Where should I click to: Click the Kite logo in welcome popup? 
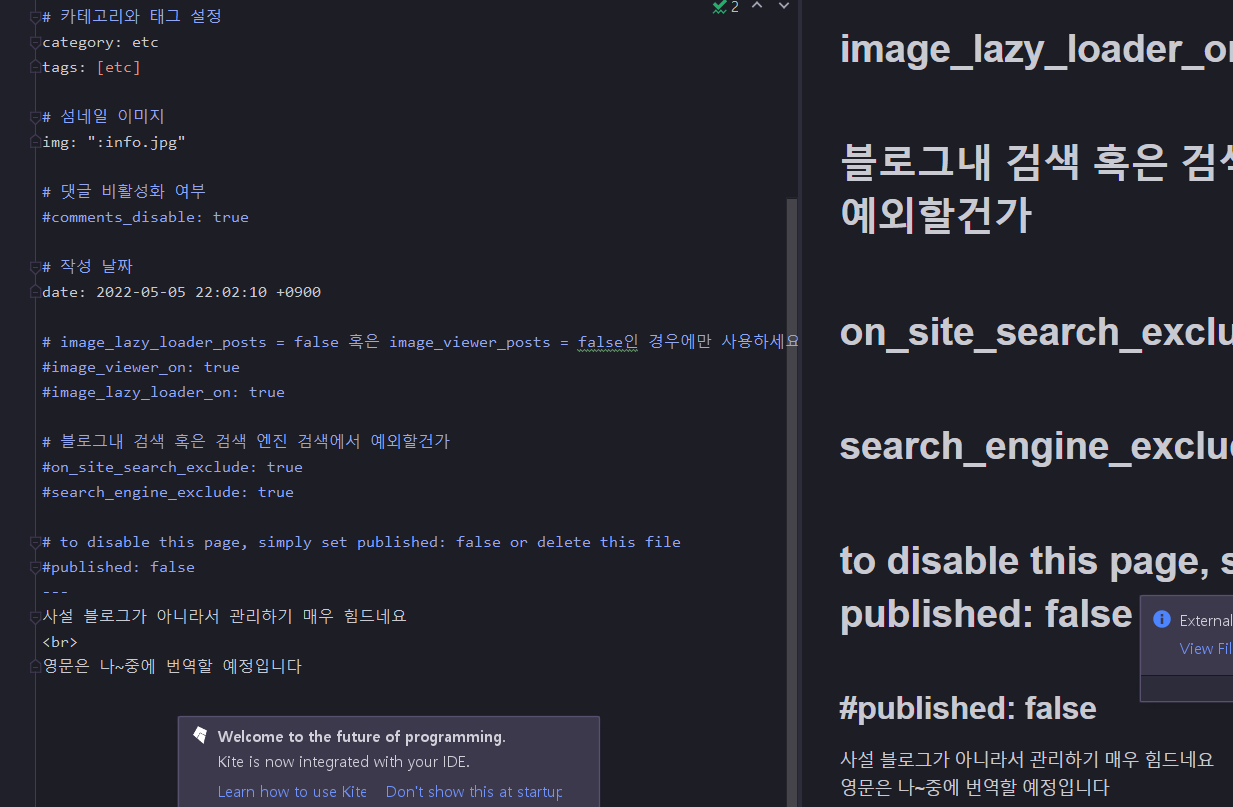pos(200,734)
